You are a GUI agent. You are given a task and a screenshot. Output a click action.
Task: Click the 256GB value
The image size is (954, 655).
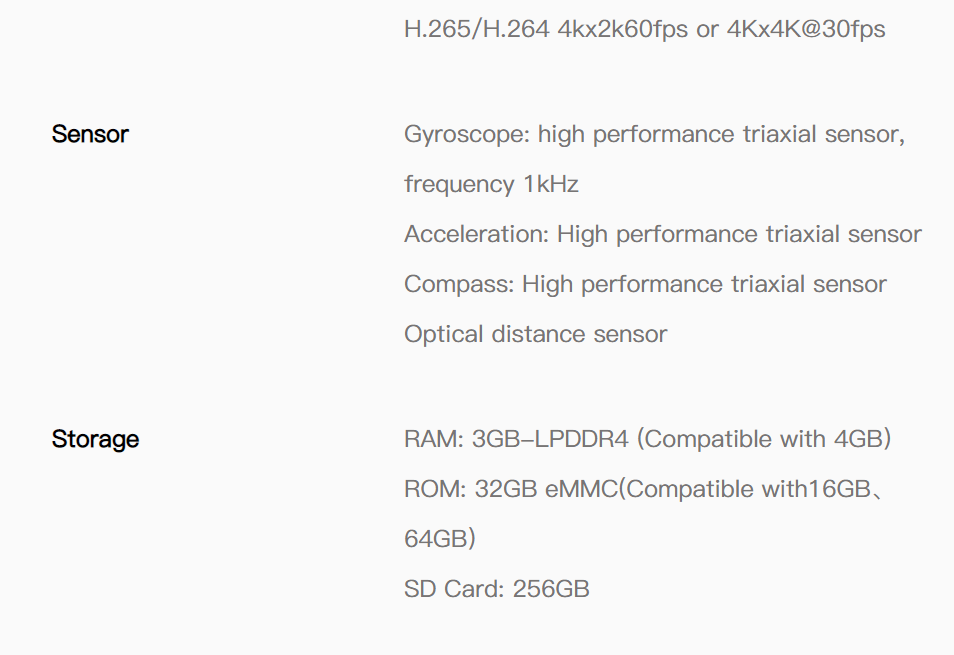[551, 589]
